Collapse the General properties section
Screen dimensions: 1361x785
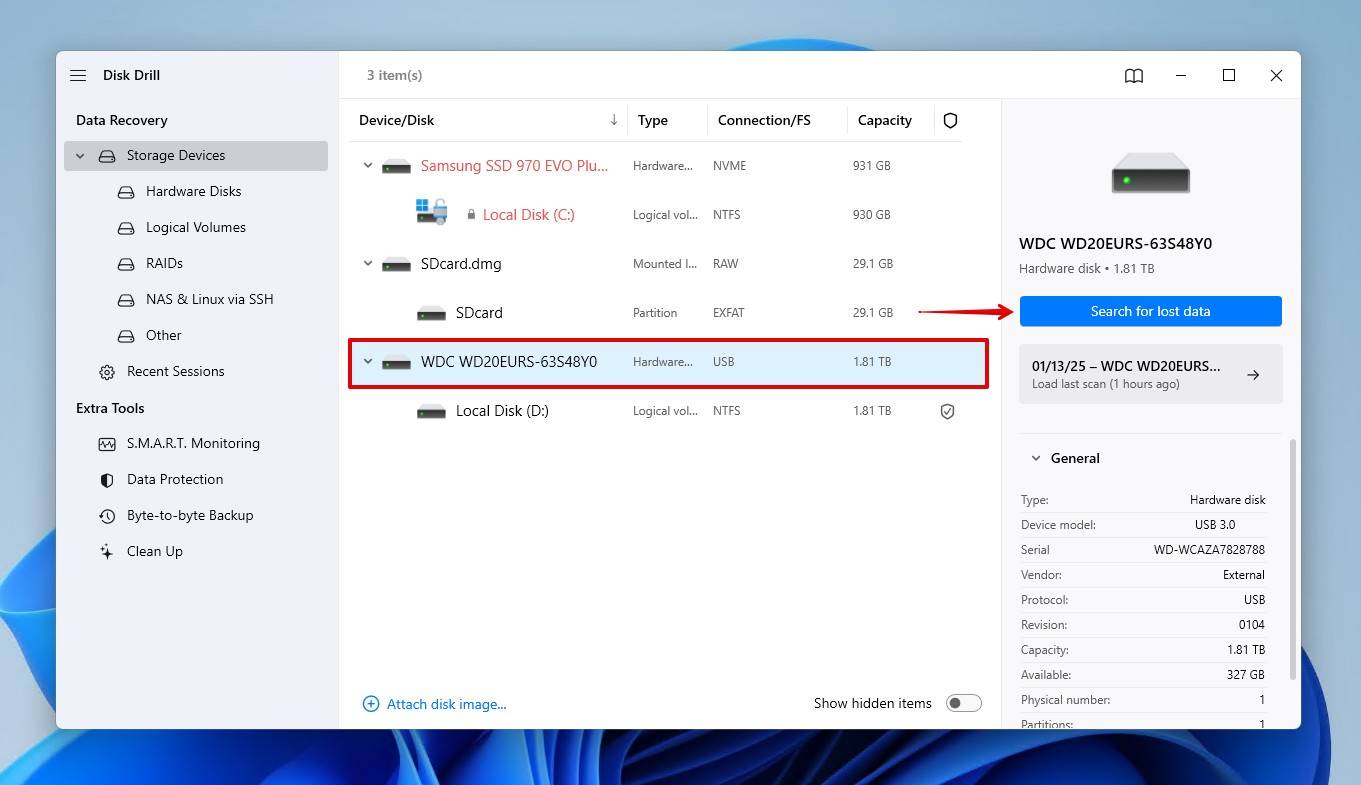[1036, 459]
